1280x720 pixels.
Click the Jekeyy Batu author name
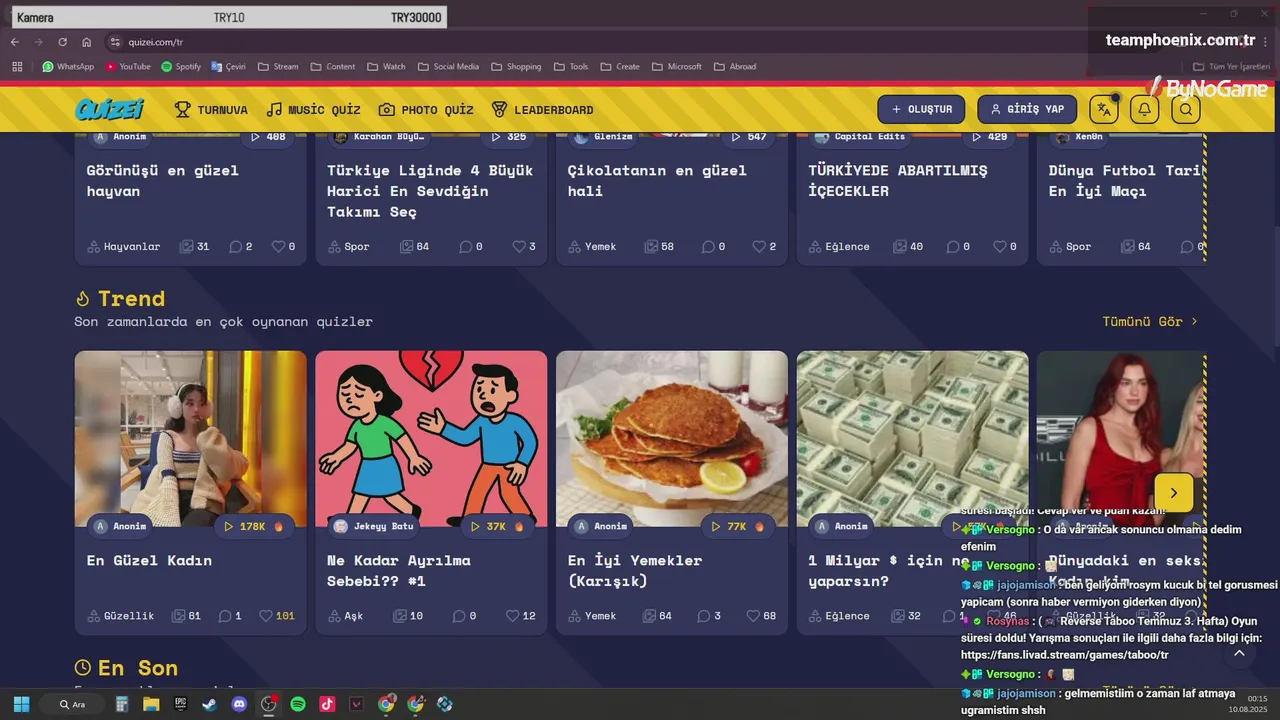(383, 526)
